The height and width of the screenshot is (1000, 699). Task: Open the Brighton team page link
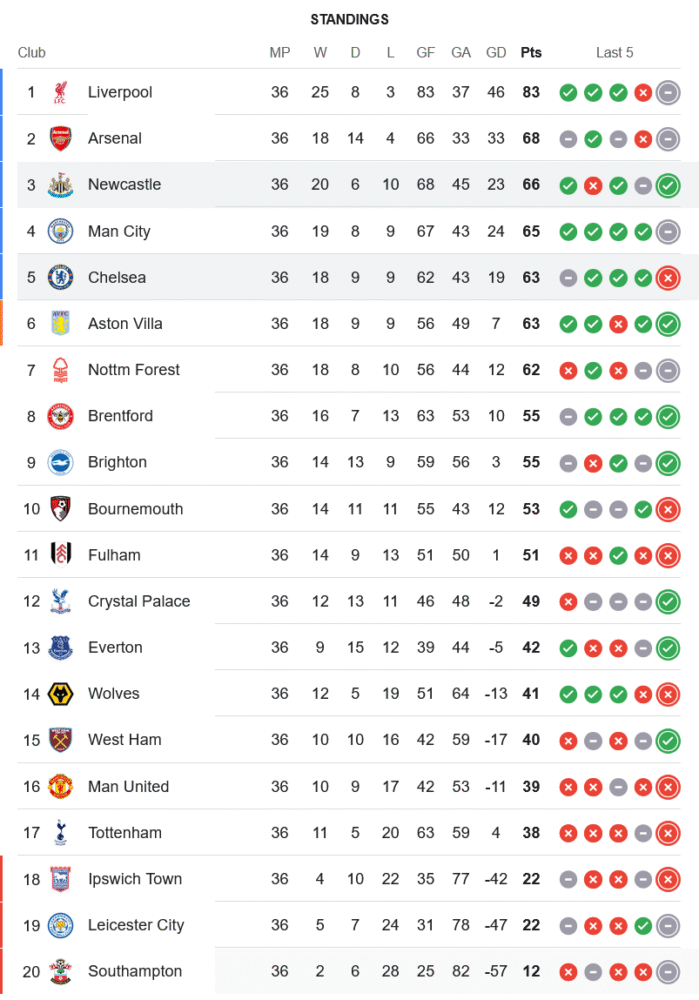[x=117, y=462]
